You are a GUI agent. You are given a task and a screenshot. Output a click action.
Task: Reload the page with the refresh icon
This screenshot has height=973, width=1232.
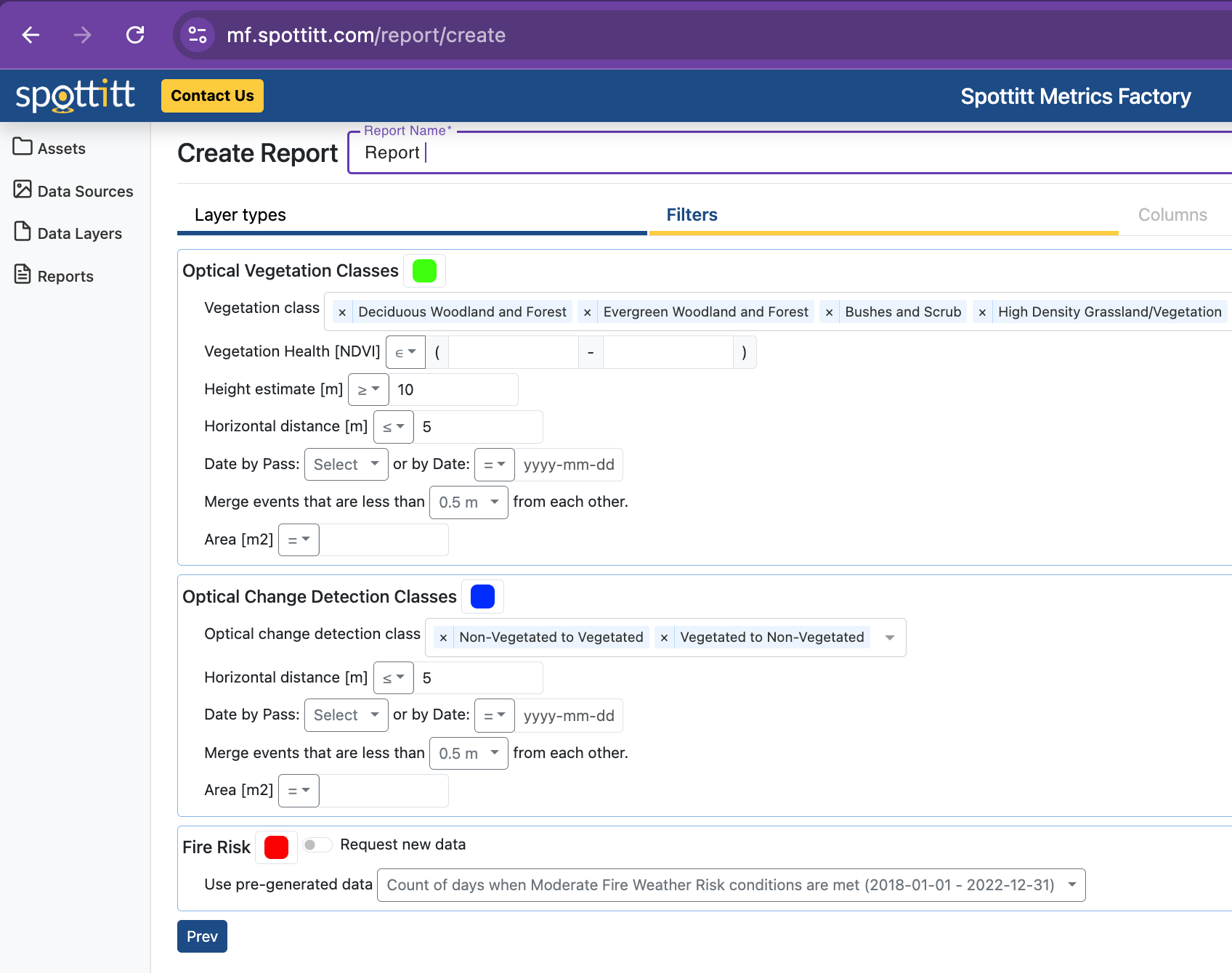coord(135,35)
